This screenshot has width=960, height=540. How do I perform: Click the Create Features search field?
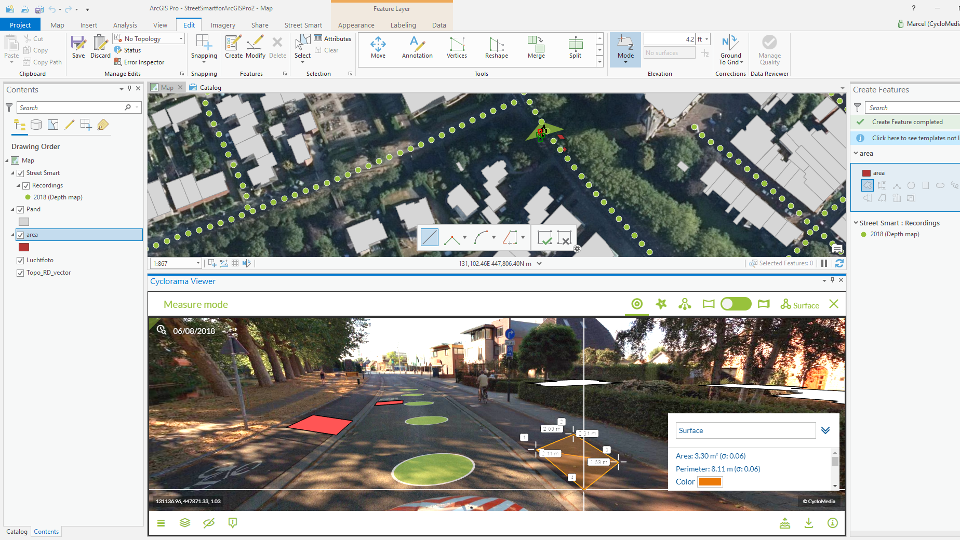912,107
